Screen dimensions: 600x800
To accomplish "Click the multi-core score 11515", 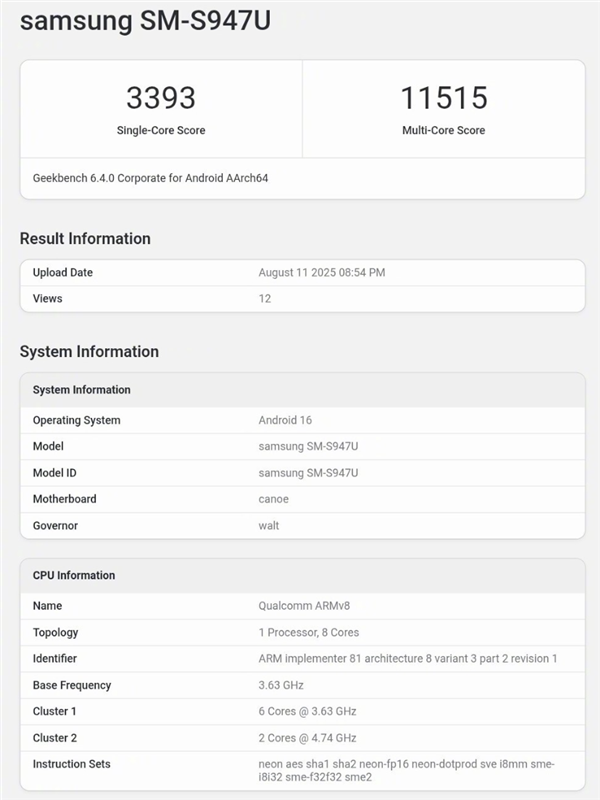I will point(443,98).
